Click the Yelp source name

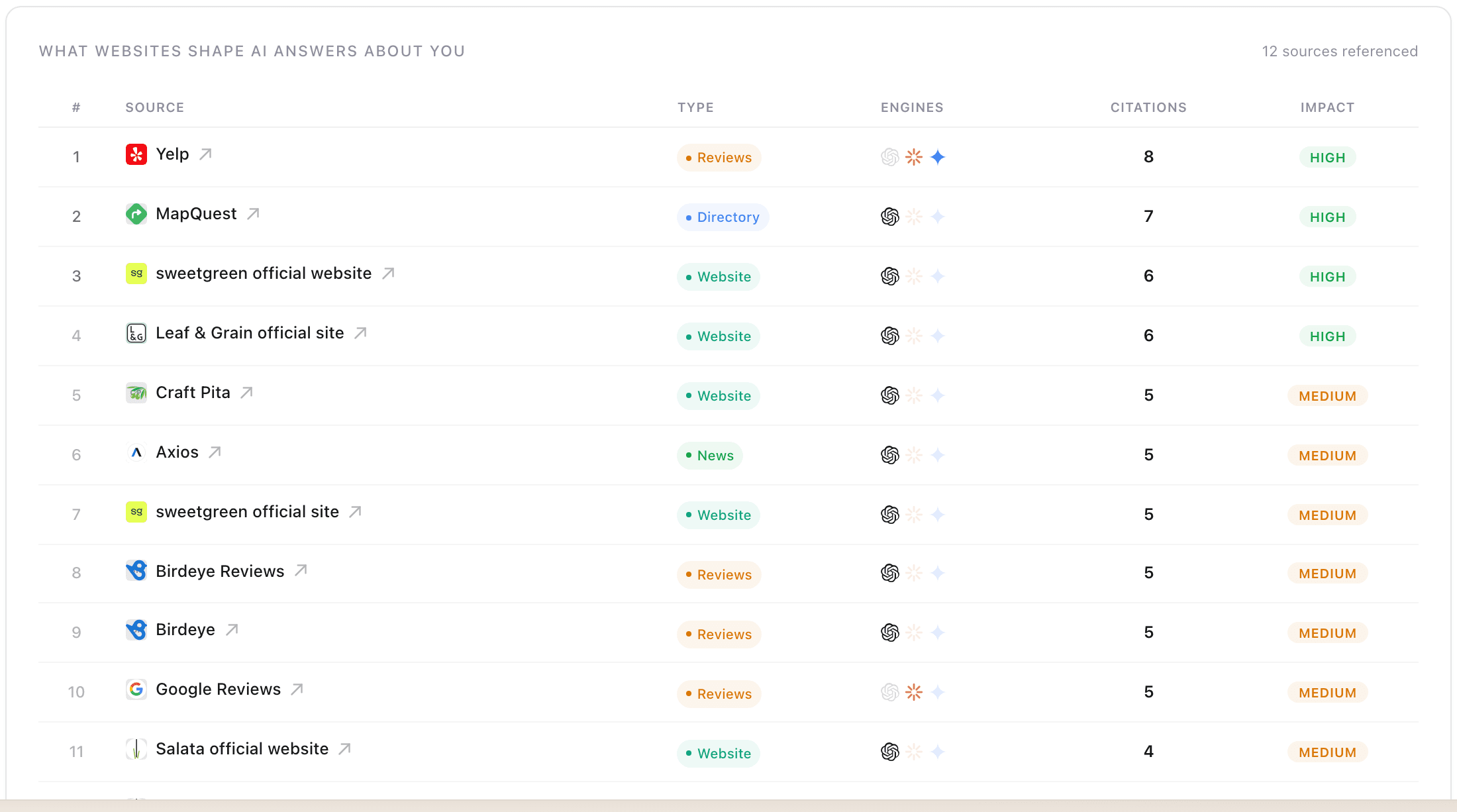point(172,154)
